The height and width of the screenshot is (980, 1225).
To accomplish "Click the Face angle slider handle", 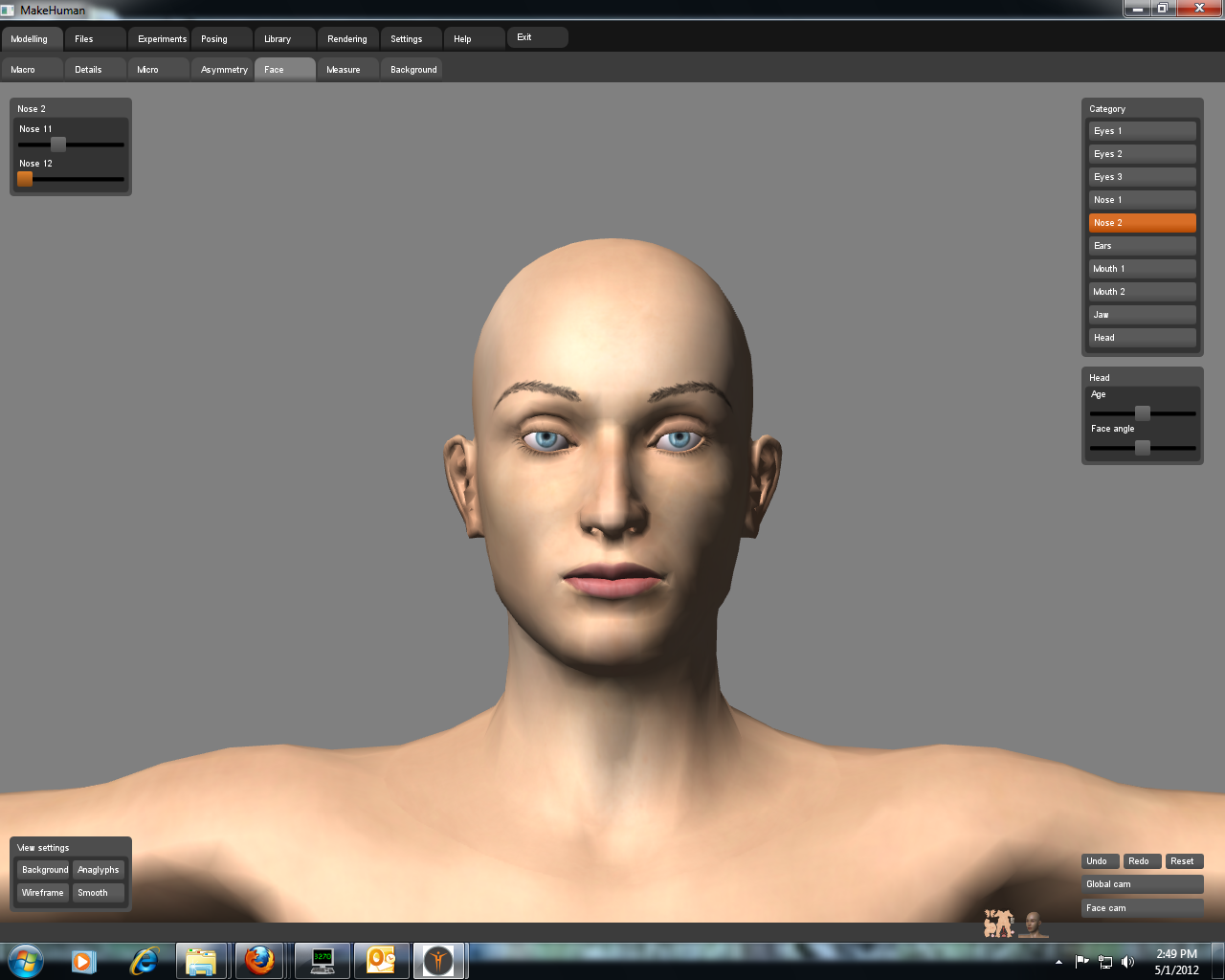I will [1143, 448].
